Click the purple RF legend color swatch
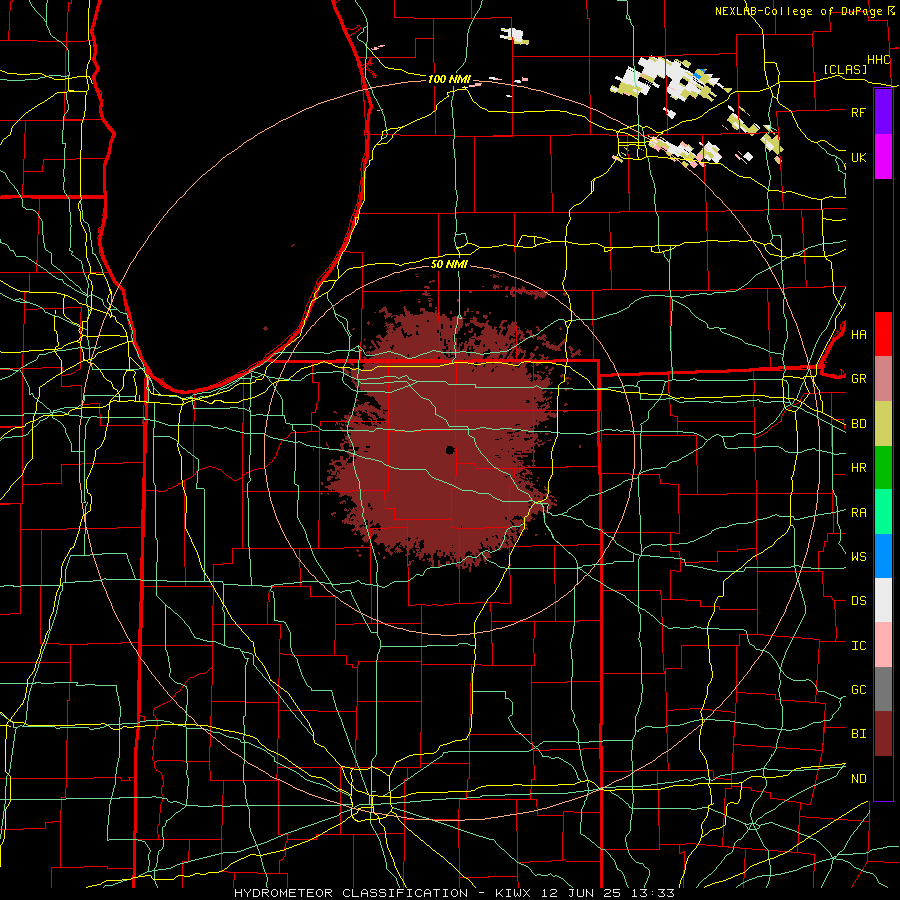This screenshot has width=900, height=900. pyautogui.click(x=883, y=112)
